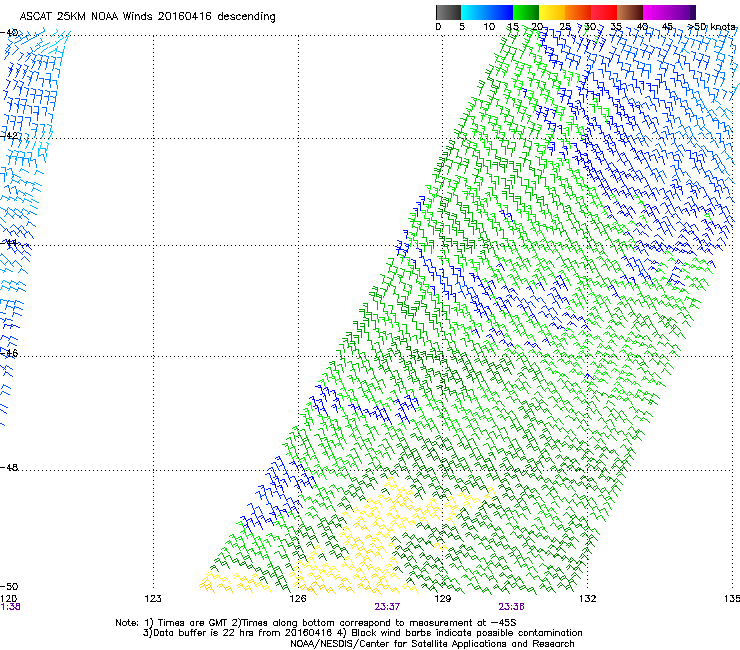Viewport: 740px width, 650px height.
Task: Click the note line about 'Data buffer is 22 hrs'
Action: click(x=362, y=633)
